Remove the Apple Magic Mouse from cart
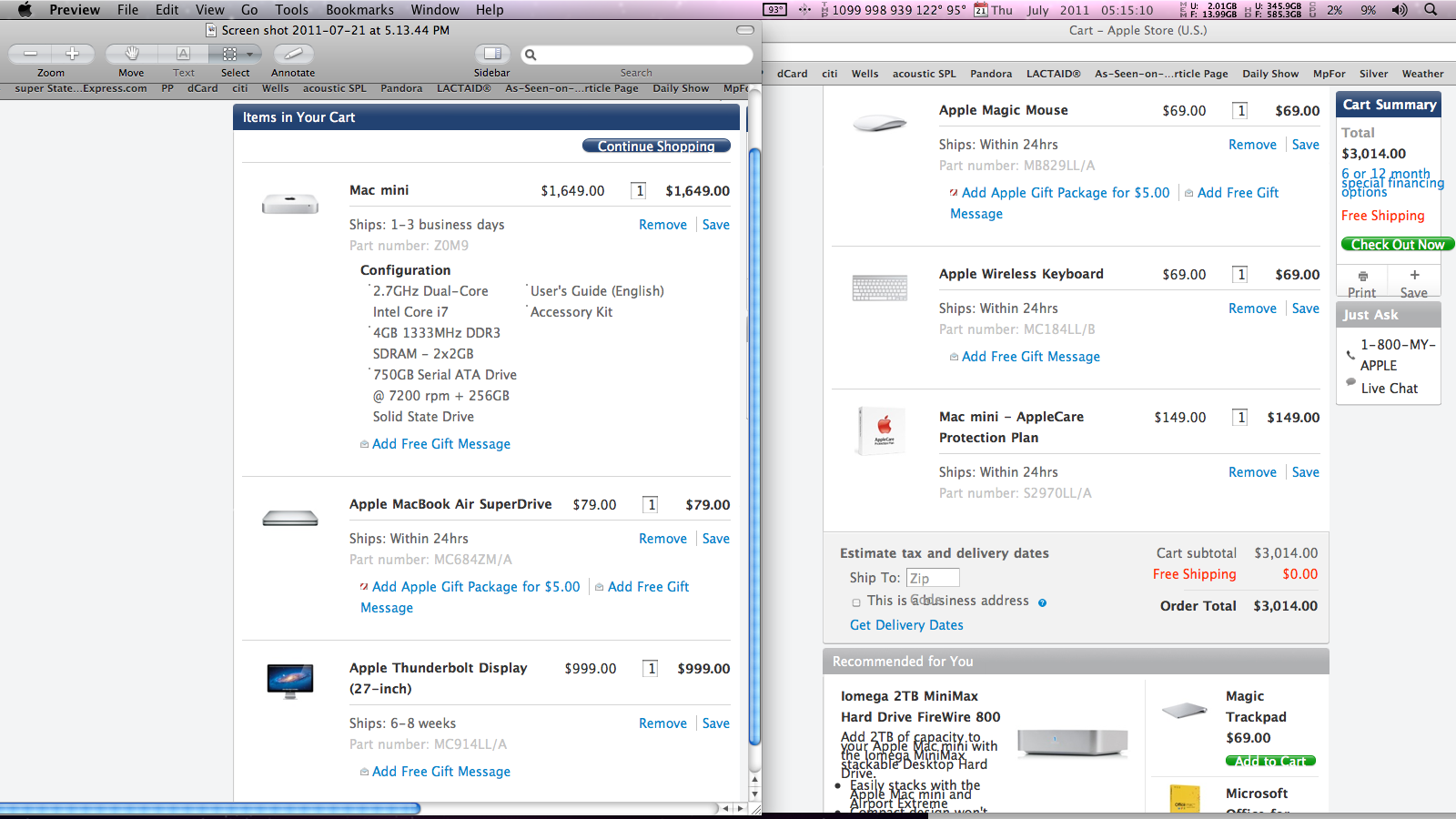 (x=1252, y=145)
